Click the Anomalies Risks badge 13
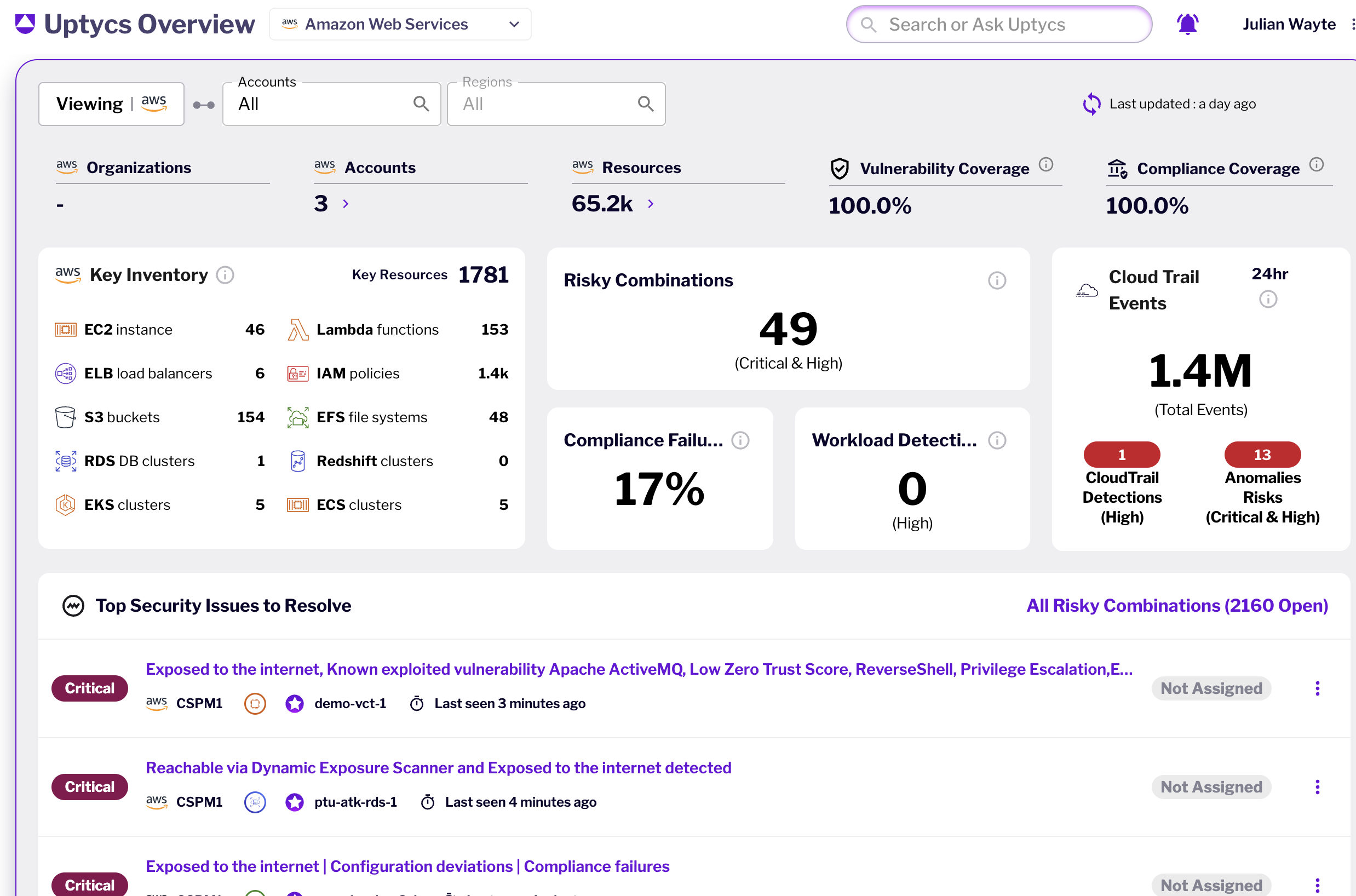The height and width of the screenshot is (896, 1356). (x=1262, y=455)
